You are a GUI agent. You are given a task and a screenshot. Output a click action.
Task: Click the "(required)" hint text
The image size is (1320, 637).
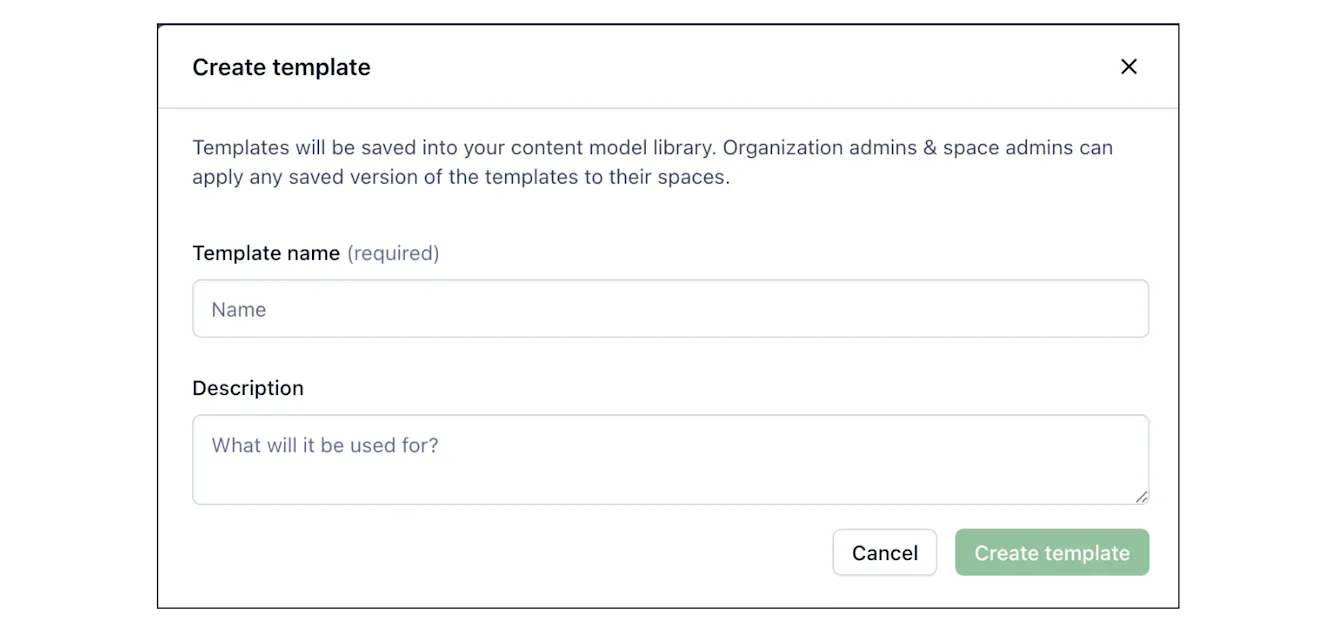coord(393,253)
